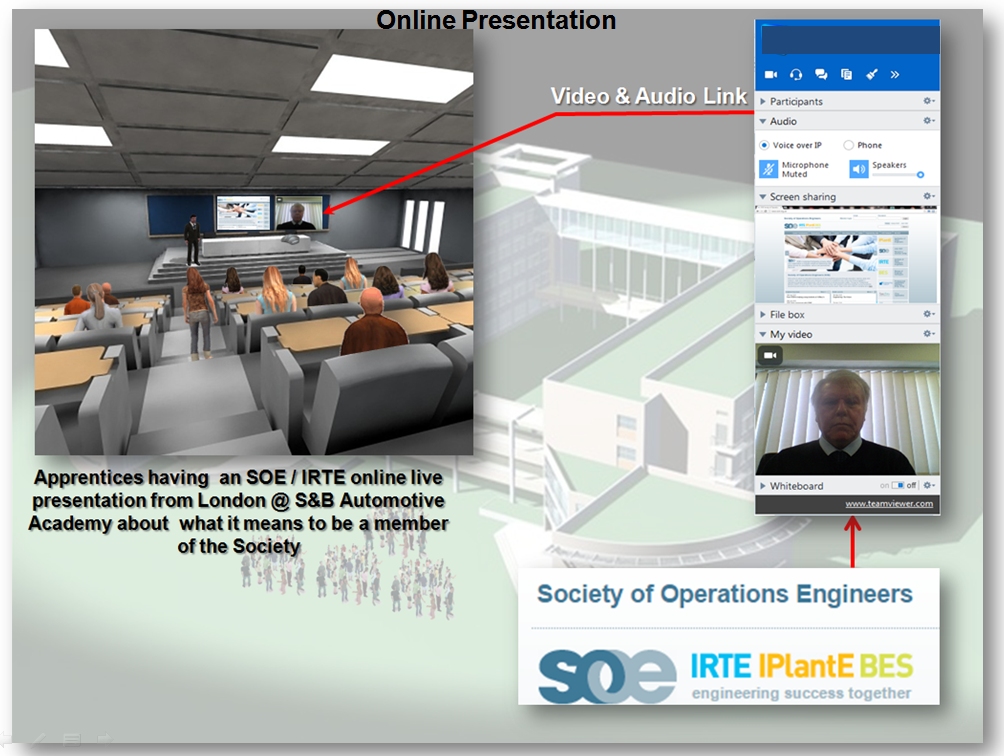Open the chat bubbles icon in toolbar

coord(821,75)
